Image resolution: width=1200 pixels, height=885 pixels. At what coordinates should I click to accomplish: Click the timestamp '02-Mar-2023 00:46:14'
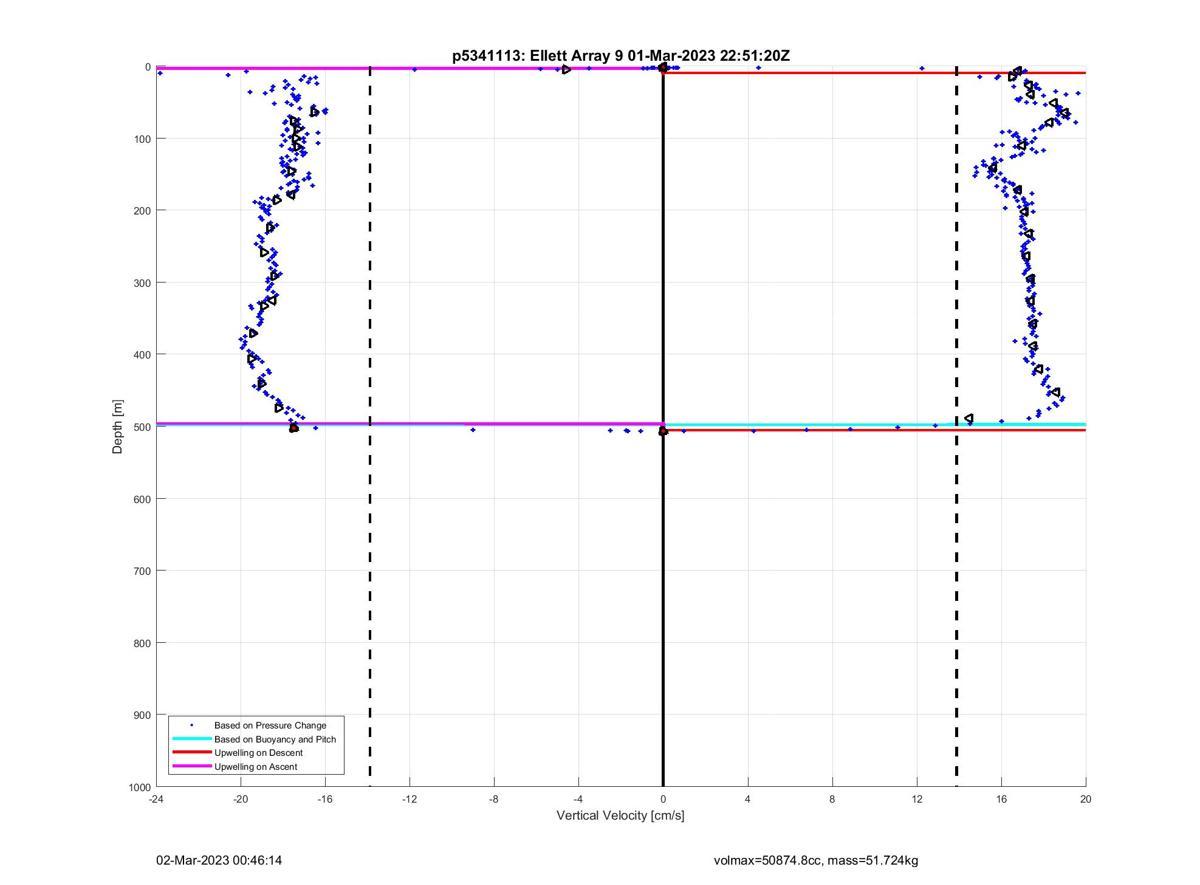(219, 860)
